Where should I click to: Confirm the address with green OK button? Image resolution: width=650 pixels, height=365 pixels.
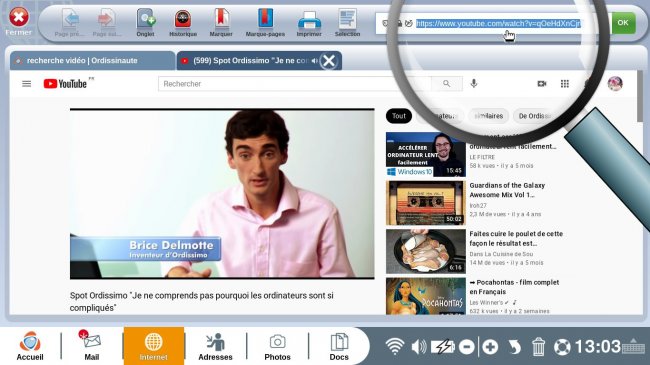(623, 23)
